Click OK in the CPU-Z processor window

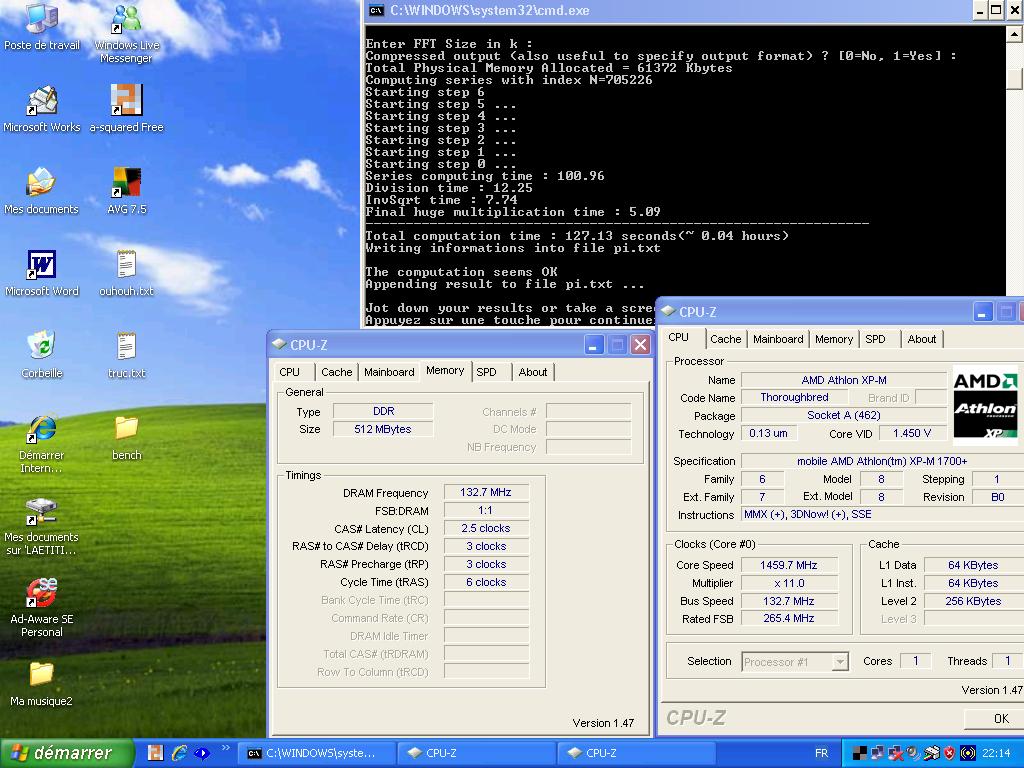pos(993,718)
